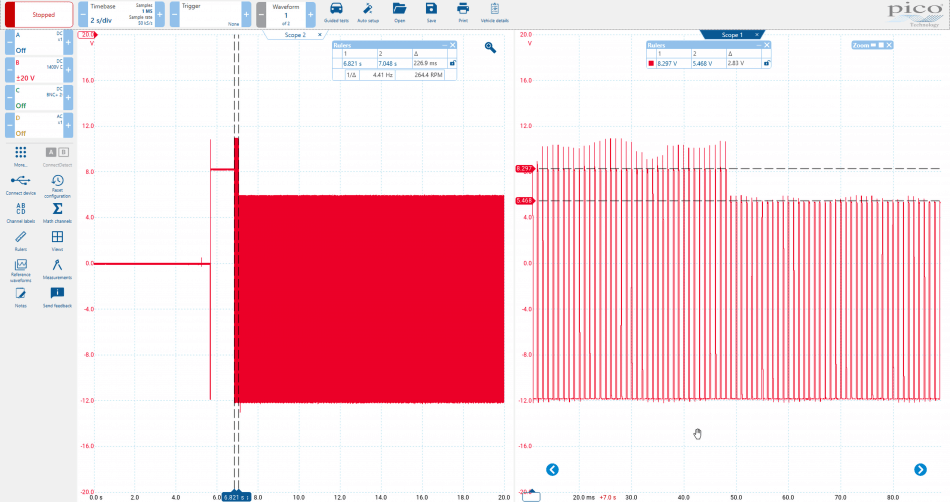Viewport: 950px width, 502px height.
Task: Increase Channel C range
Action: [x=68, y=97]
